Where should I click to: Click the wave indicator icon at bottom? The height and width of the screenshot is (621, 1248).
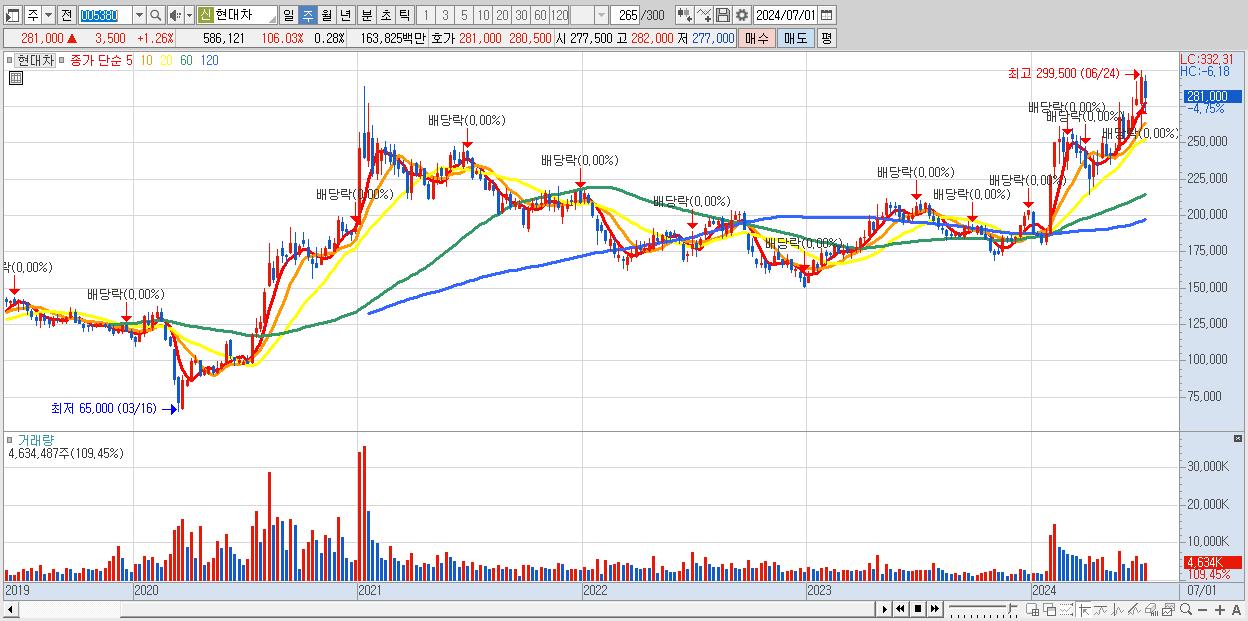[1118, 609]
